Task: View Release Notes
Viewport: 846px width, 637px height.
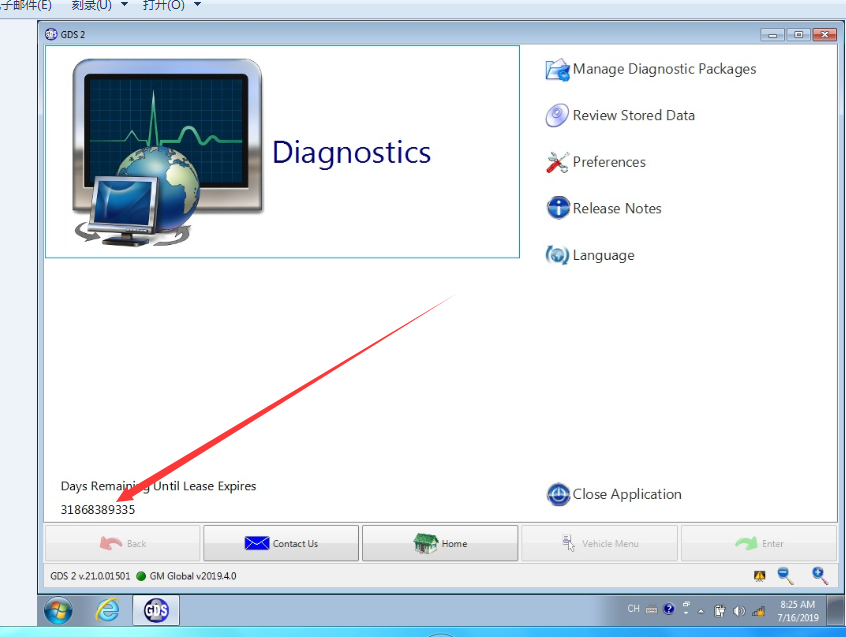Action: [617, 208]
